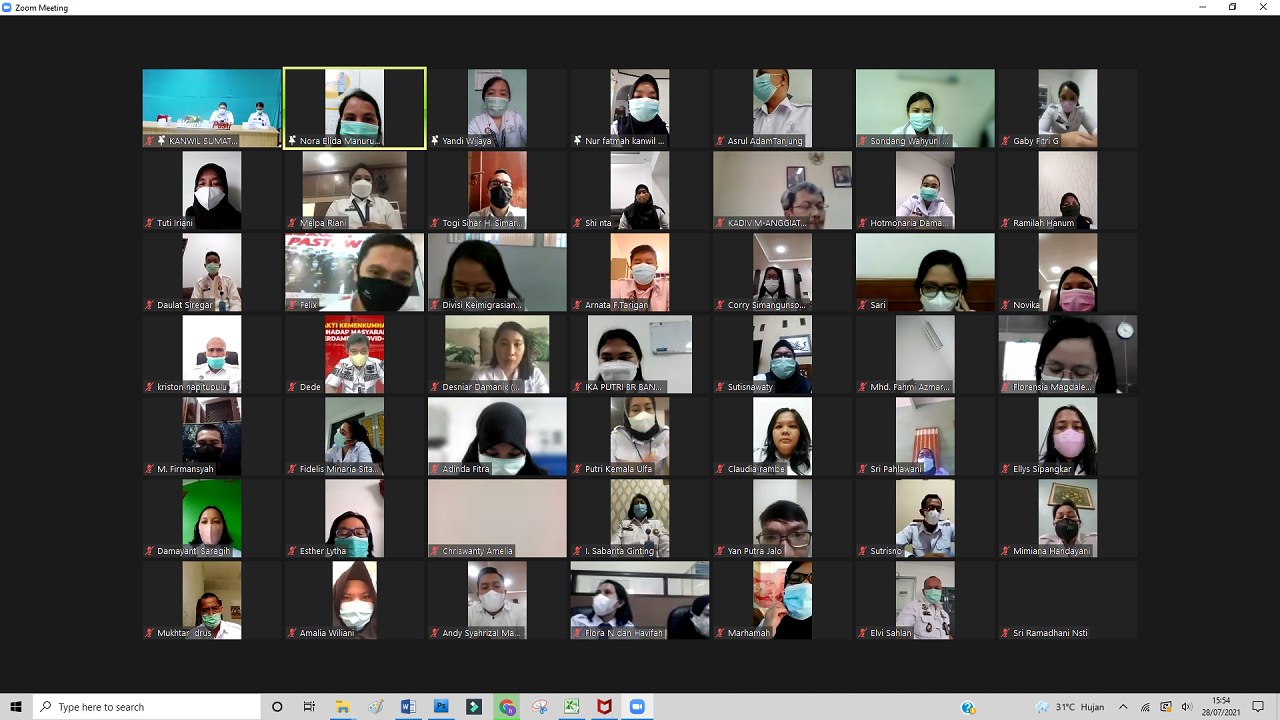Open Microsoft Word from the taskbar
Viewport: 1280px width, 720px height.
point(408,707)
